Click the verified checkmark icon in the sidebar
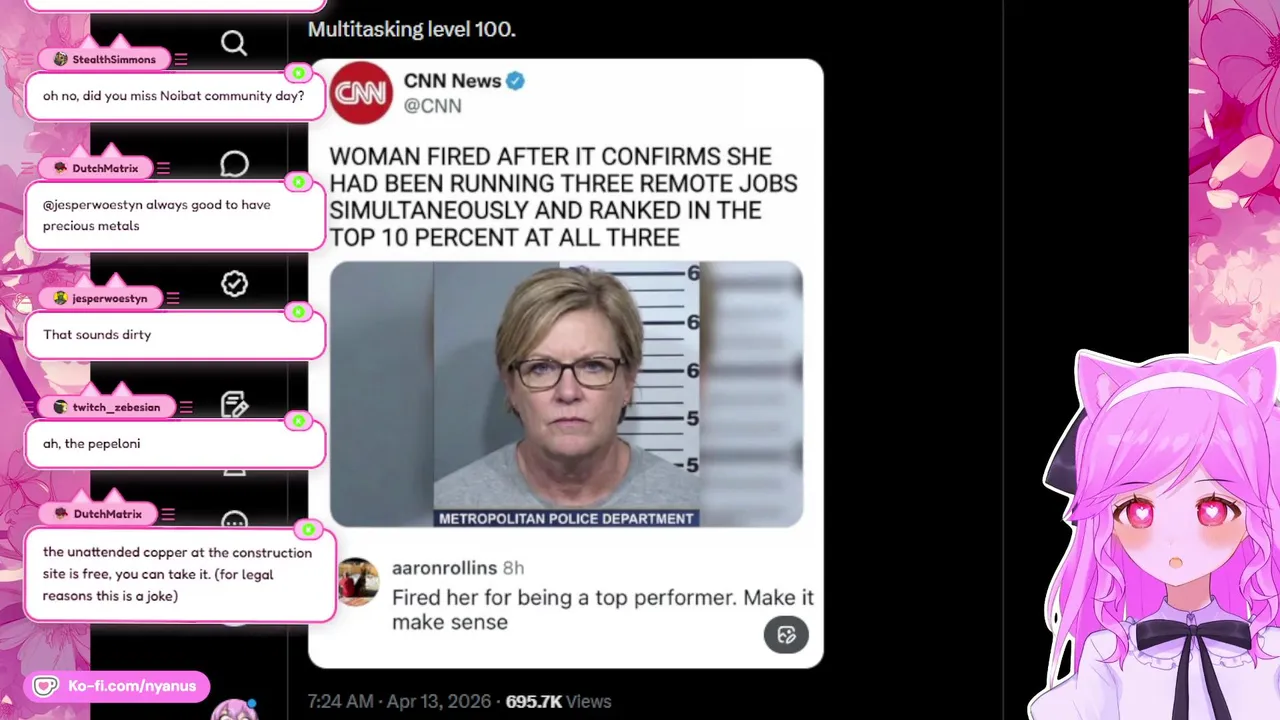This screenshot has width=1280, height=720. (234, 285)
